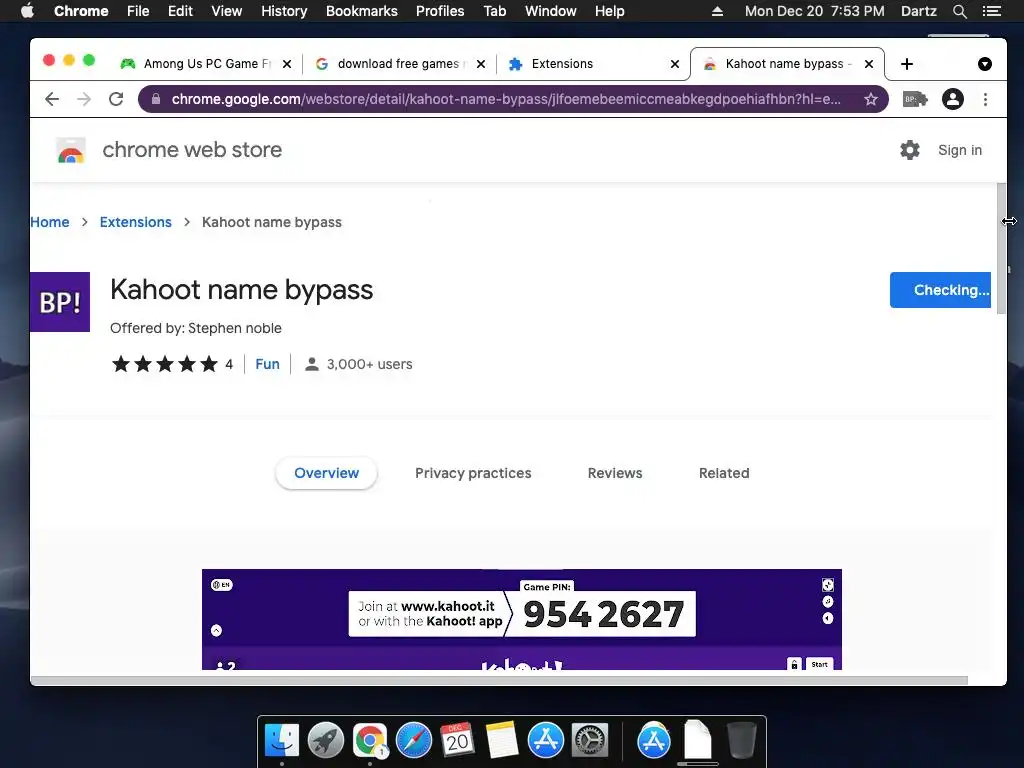Click the Sign in link
Screen dimensions: 1024x768
(960, 150)
